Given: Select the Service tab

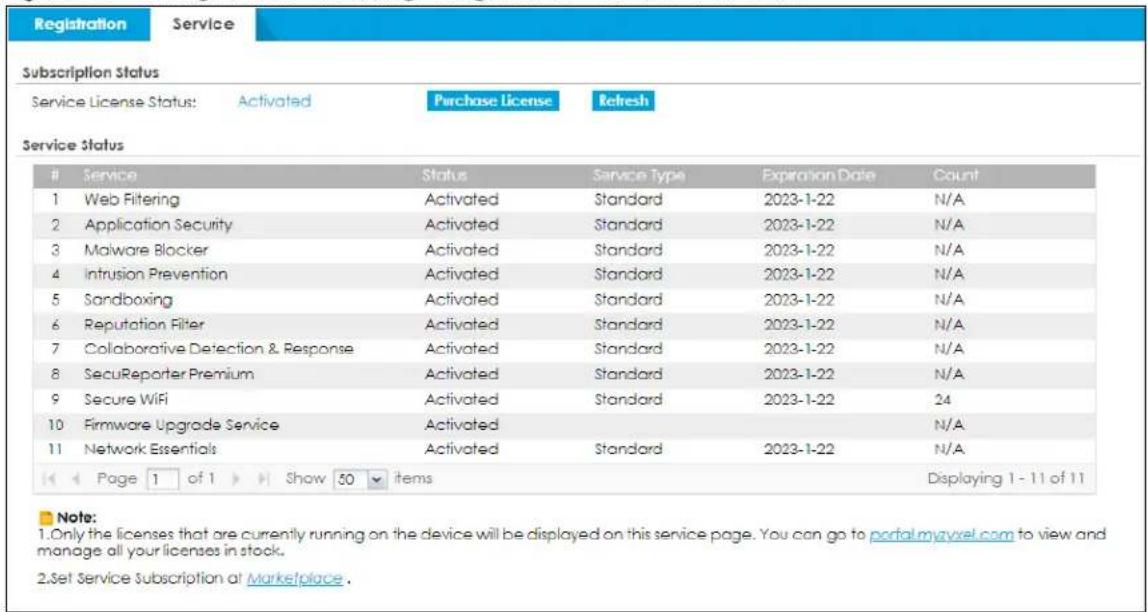Looking at the screenshot, I should coord(203,24).
